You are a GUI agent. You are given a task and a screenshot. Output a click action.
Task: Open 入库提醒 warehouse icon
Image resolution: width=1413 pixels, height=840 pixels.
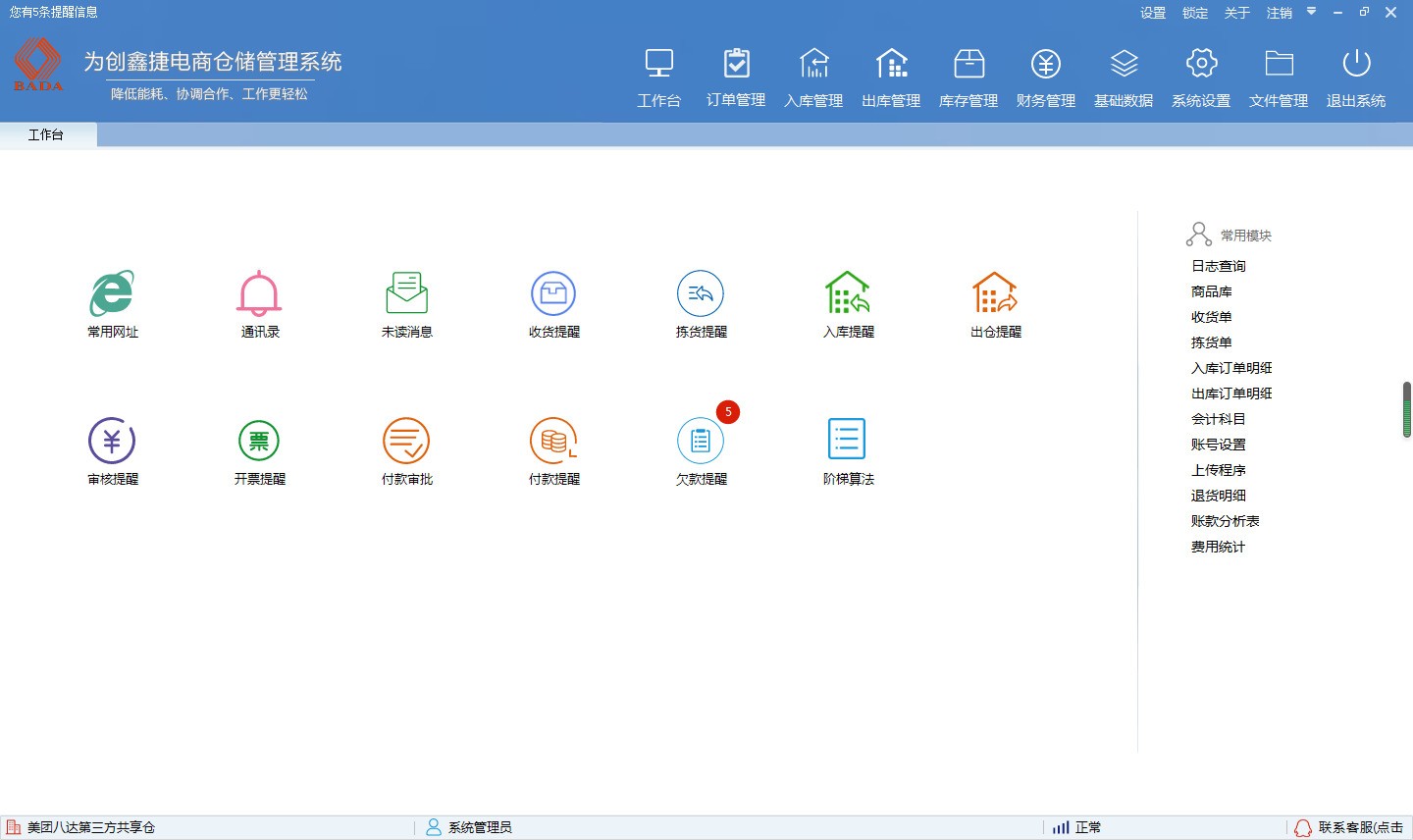(x=848, y=292)
